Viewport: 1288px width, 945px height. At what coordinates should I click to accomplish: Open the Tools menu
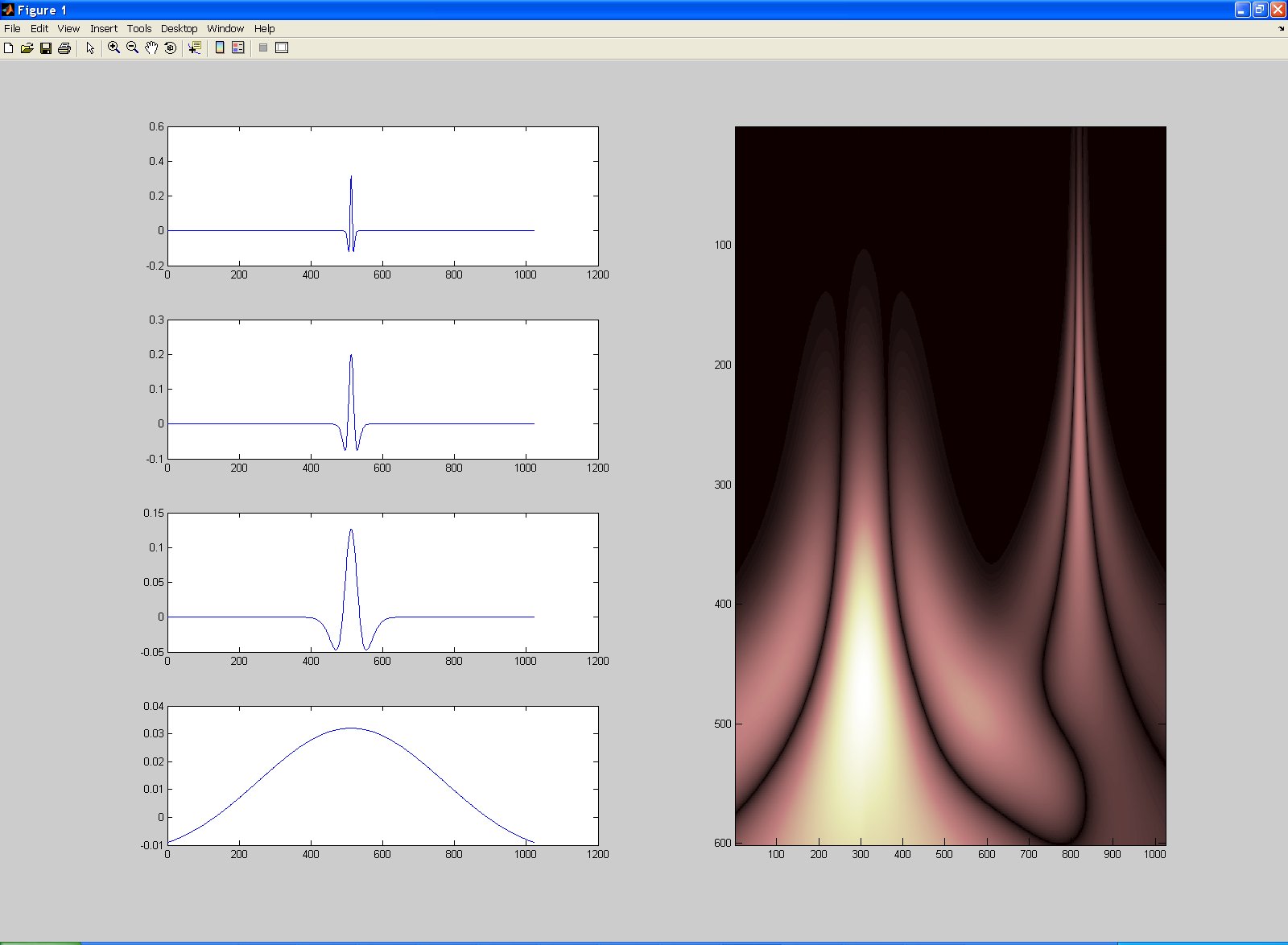click(x=139, y=28)
